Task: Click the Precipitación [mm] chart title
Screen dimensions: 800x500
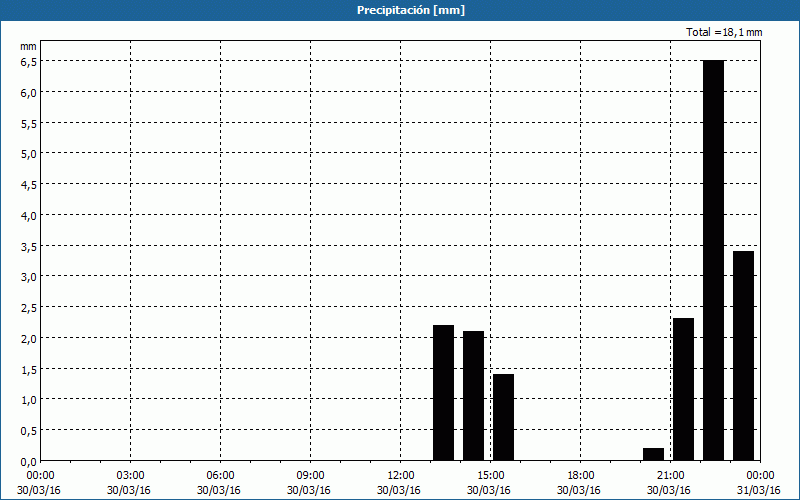Action: coord(411,10)
